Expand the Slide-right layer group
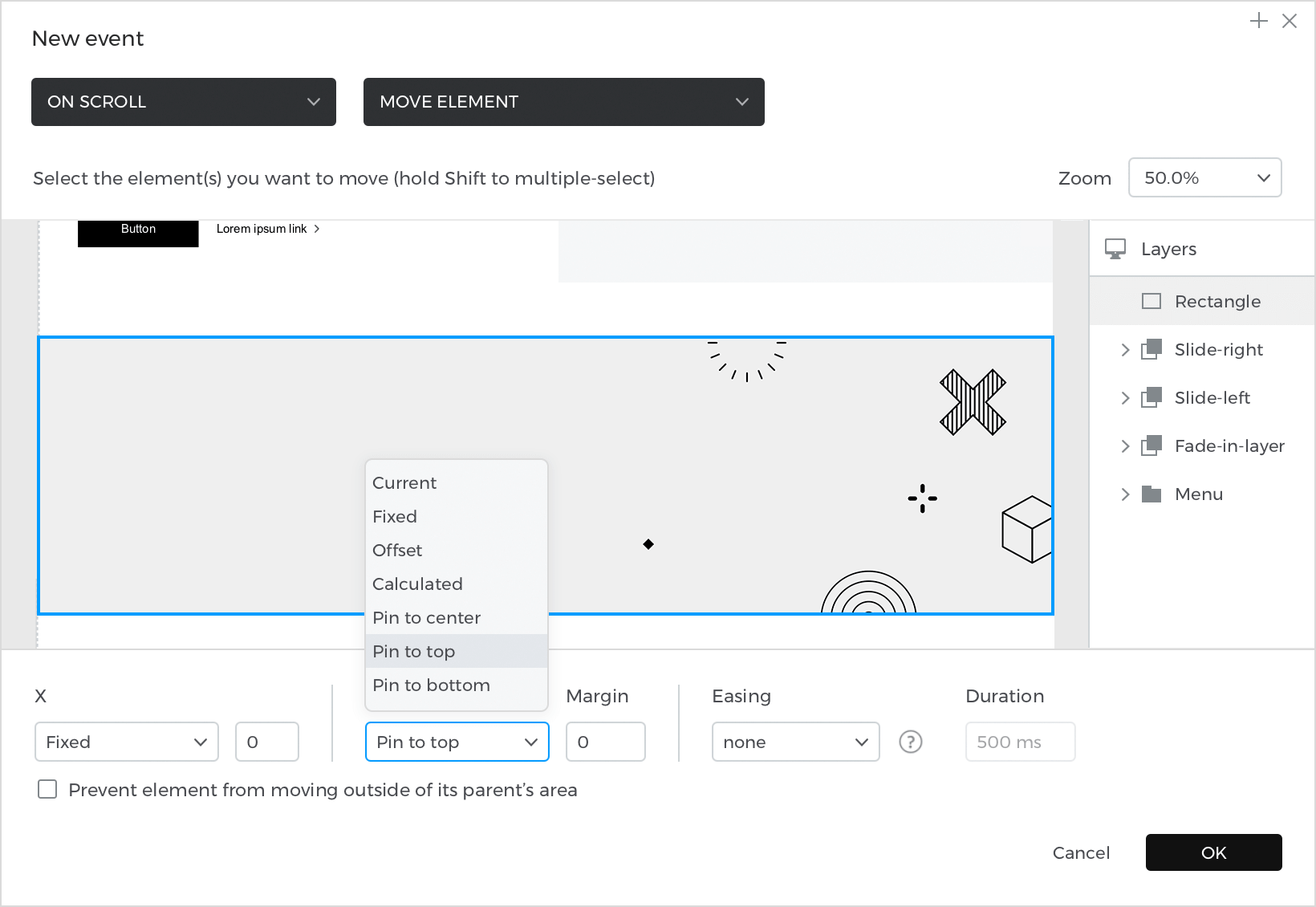Screen dimensions: 1316x907 [1125, 349]
